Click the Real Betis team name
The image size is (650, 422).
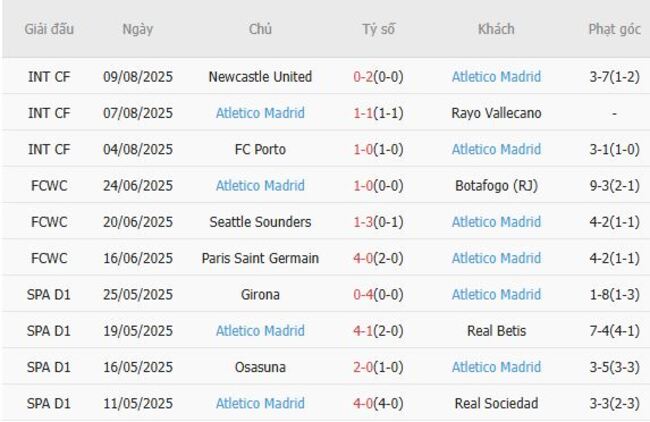[496, 331]
